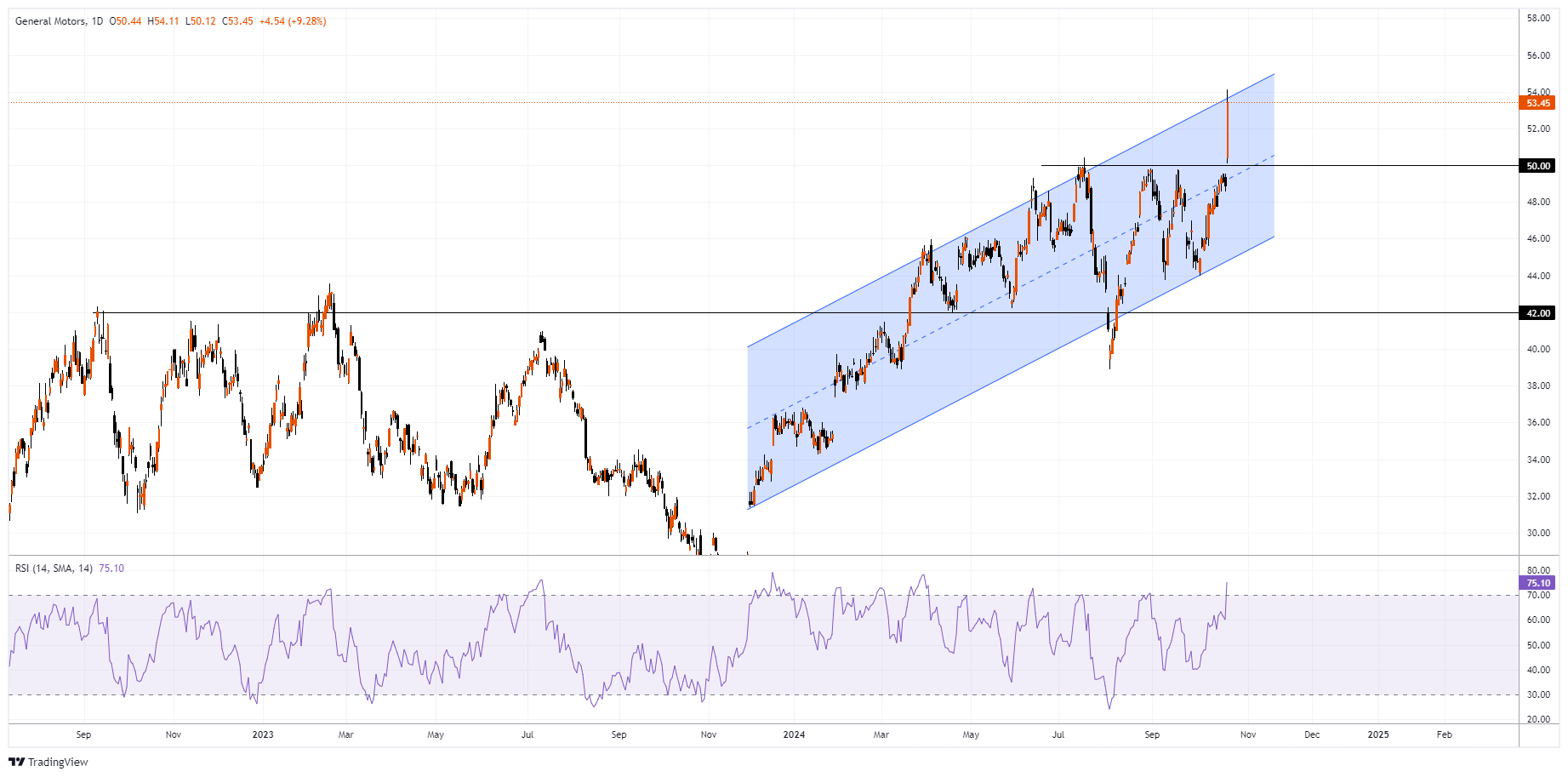Click the 42.00 horizontal line price label
The width and height of the screenshot is (1568, 777).
[1538, 313]
